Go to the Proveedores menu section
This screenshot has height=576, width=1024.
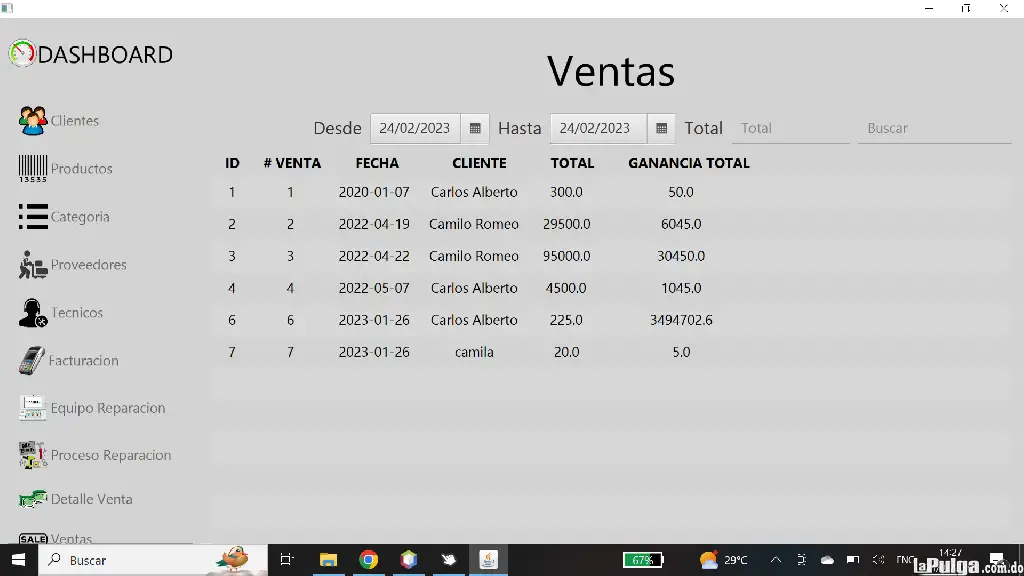click(89, 264)
